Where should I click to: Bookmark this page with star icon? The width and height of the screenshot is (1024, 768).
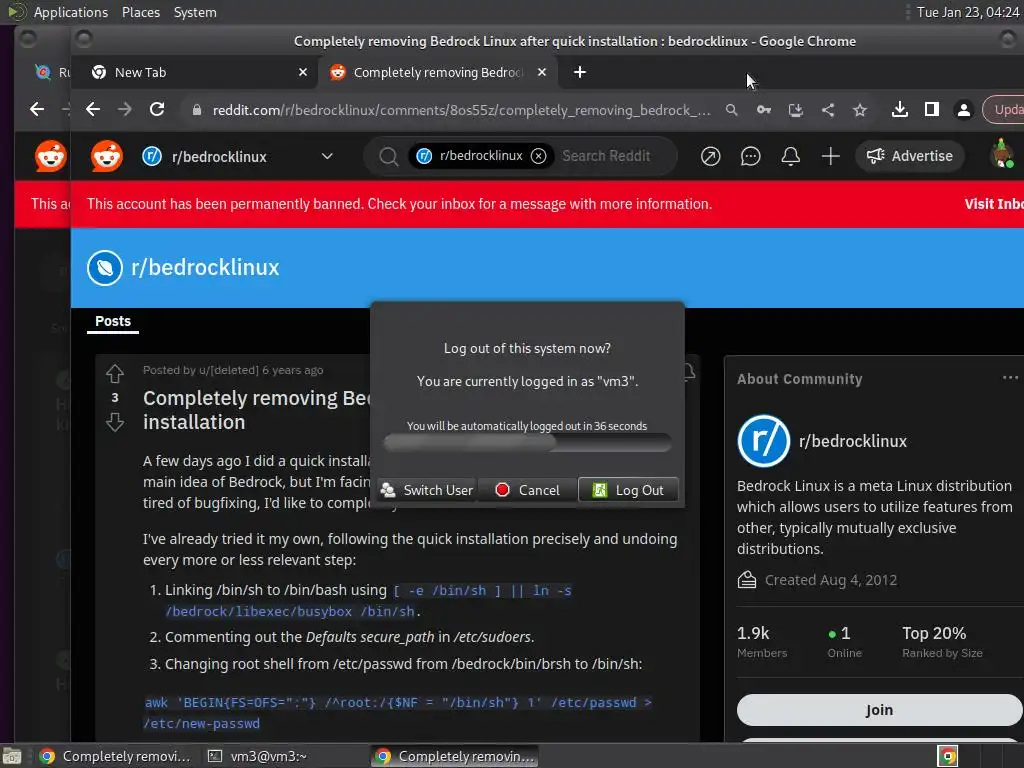tap(859, 110)
